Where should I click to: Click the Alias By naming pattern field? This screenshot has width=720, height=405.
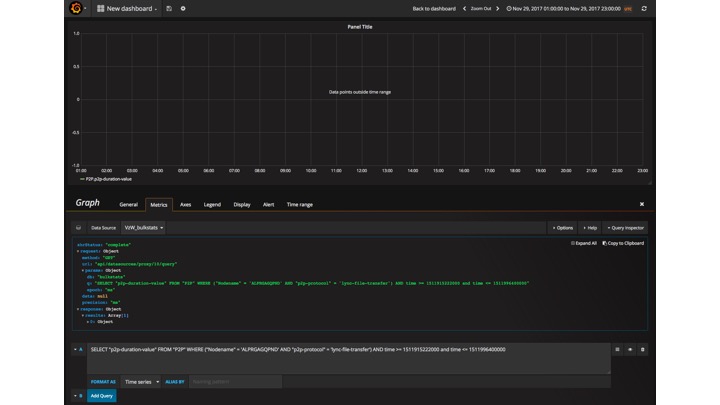point(235,381)
